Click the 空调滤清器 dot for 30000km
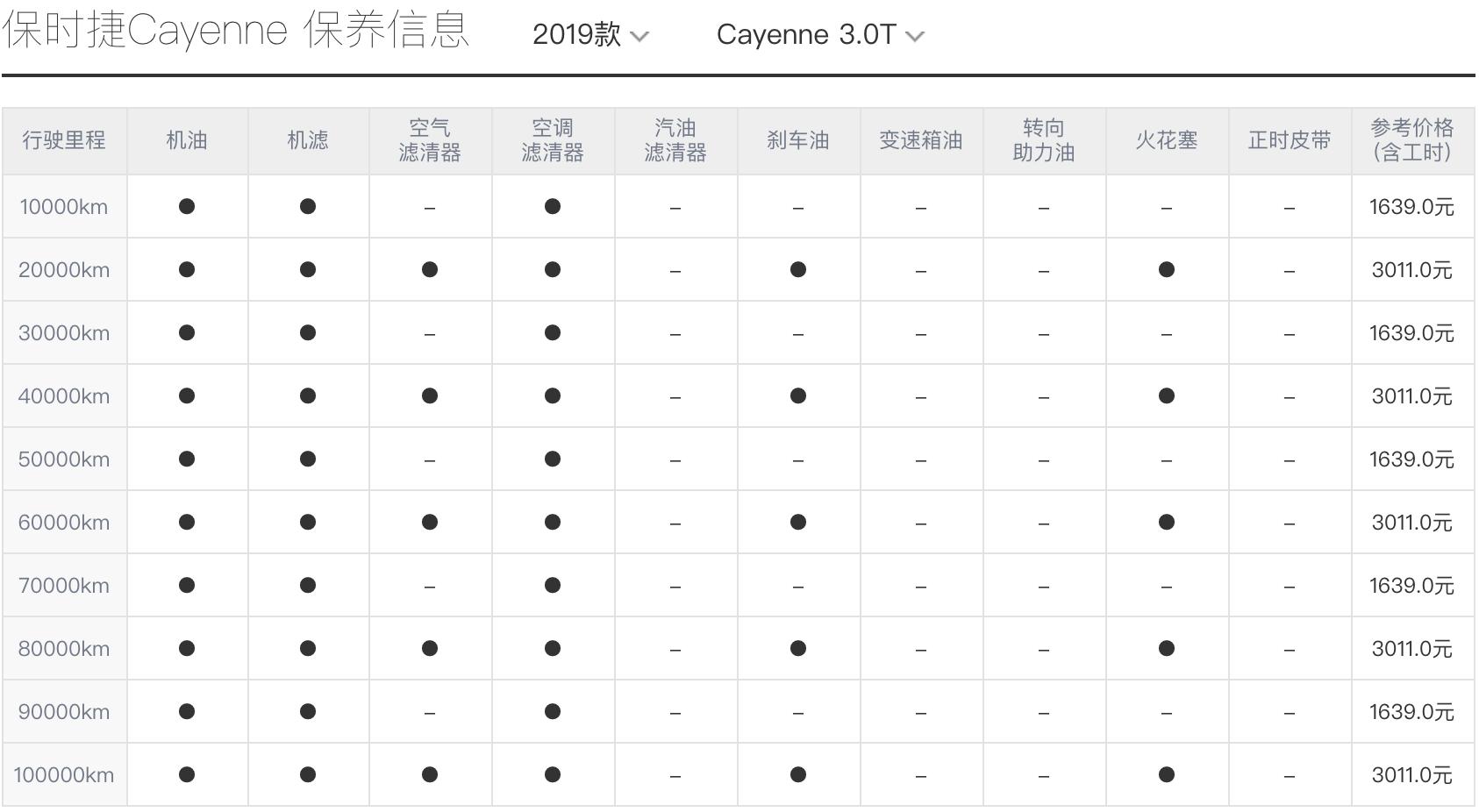 pyautogui.click(x=552, y=332)
